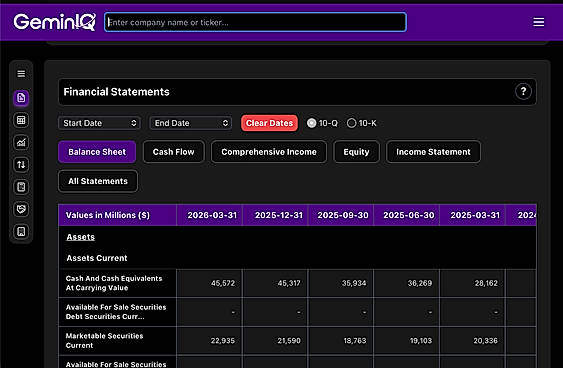This screenshot has height=368, width=563.
Task: Click the up-down arrows icon in the sidebar
Action: click(21, 164)
